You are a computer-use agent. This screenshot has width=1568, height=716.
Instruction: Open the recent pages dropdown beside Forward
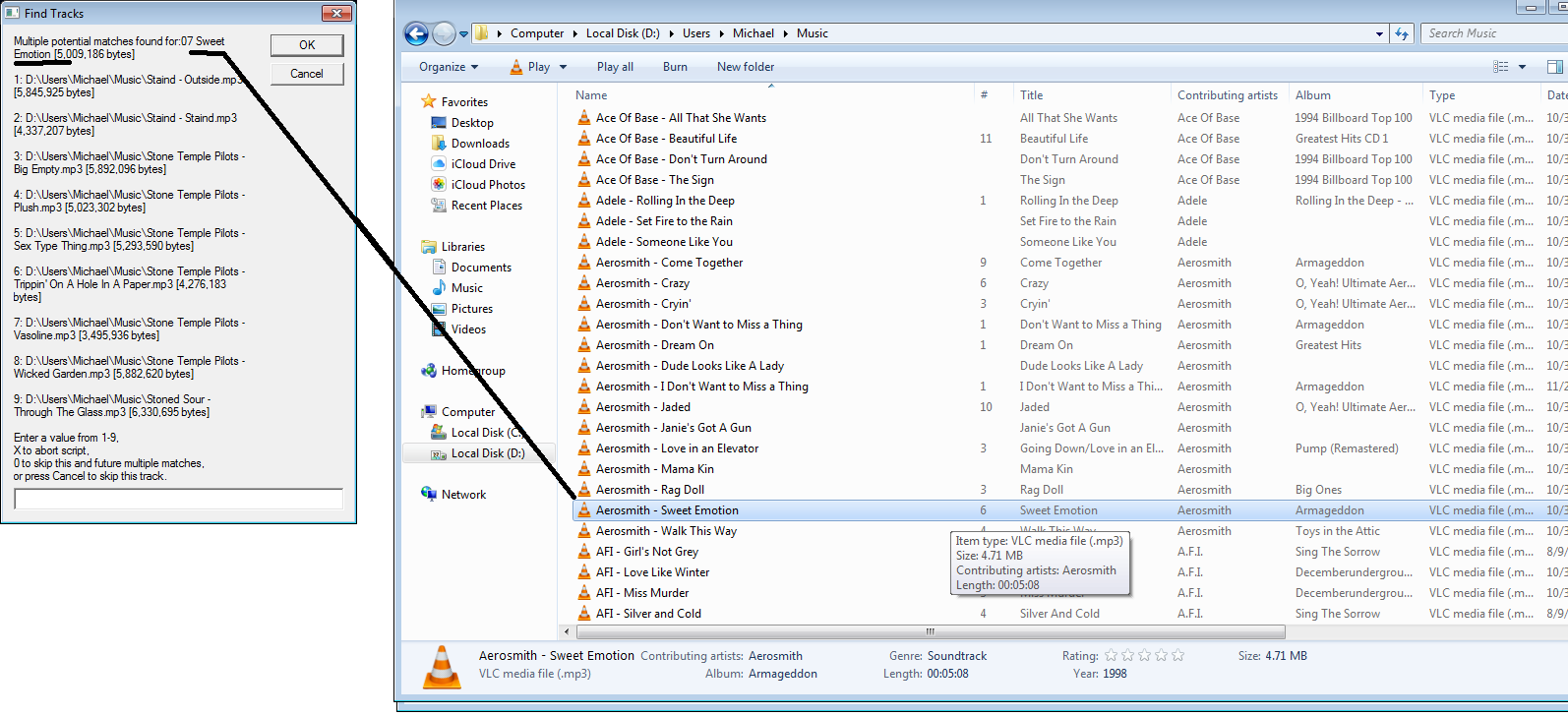(463, 33)
